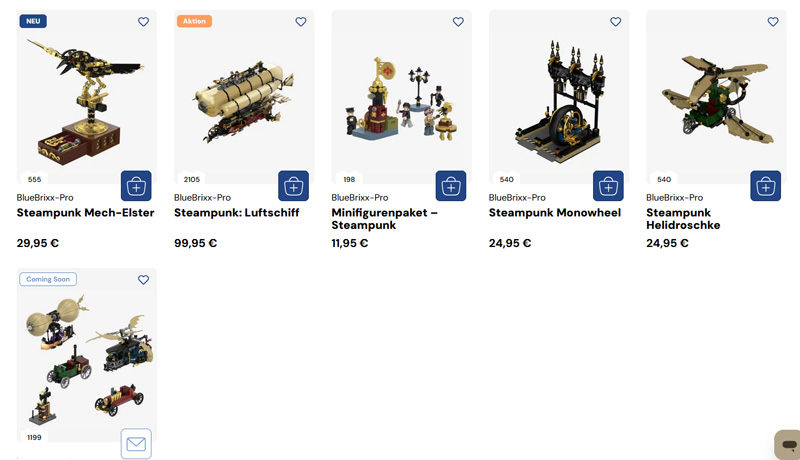Screen dimensions: 800x460
Task: Click the Steampunk Helidroschke title
Action: tap(683, 219)
